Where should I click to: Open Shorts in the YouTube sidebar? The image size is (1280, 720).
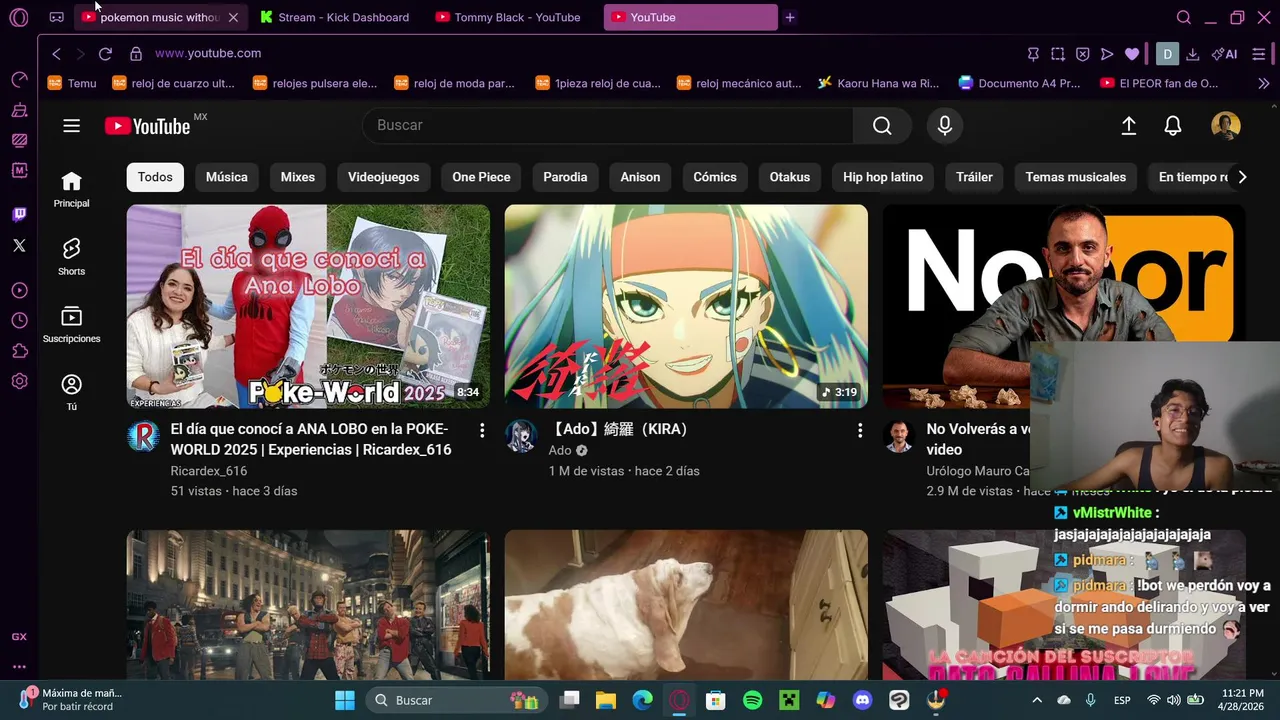(71, 257)
